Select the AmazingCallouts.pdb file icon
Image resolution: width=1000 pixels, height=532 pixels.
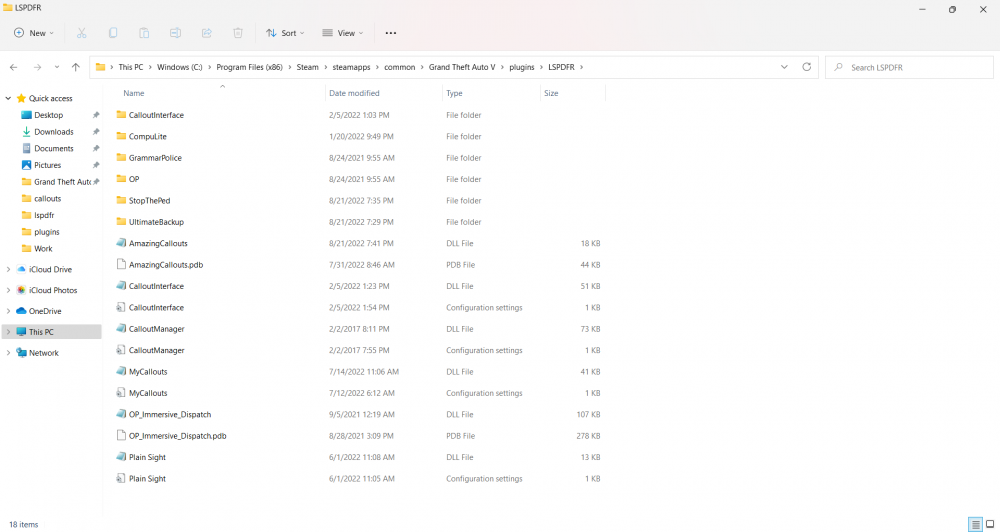tap(122, 264)
